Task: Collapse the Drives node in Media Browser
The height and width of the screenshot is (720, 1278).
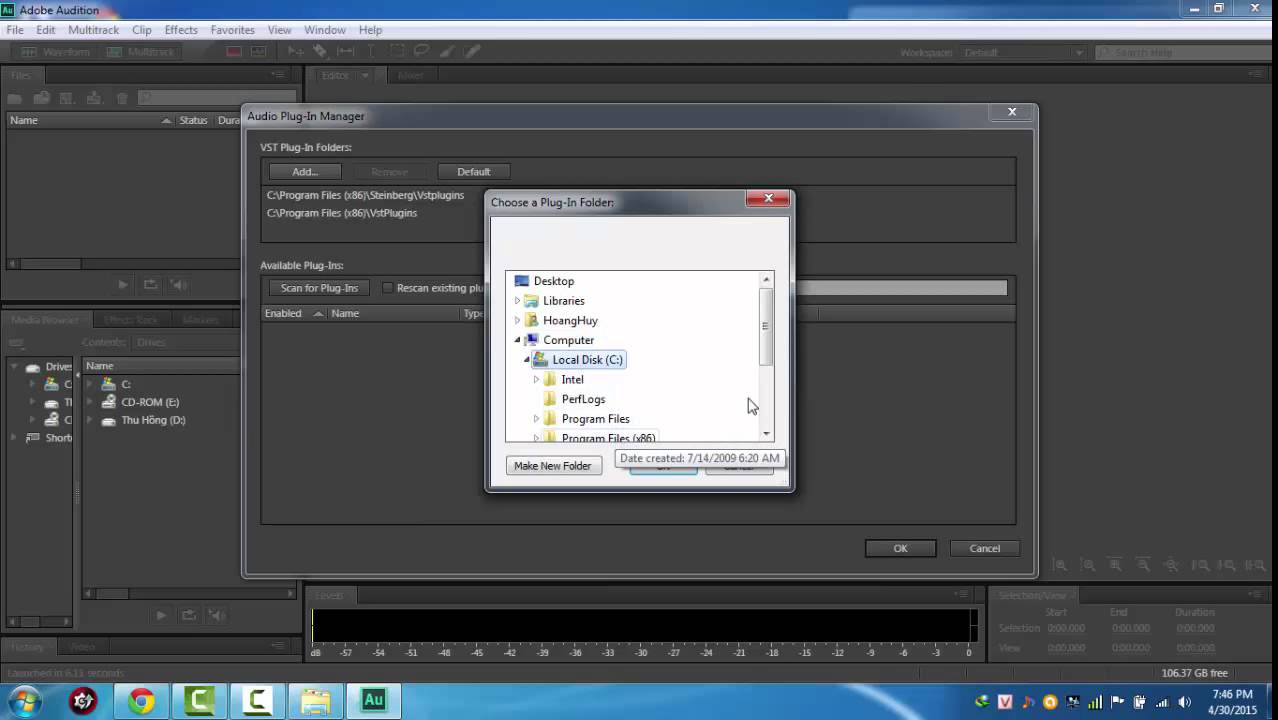Action: tap(14, 367)
